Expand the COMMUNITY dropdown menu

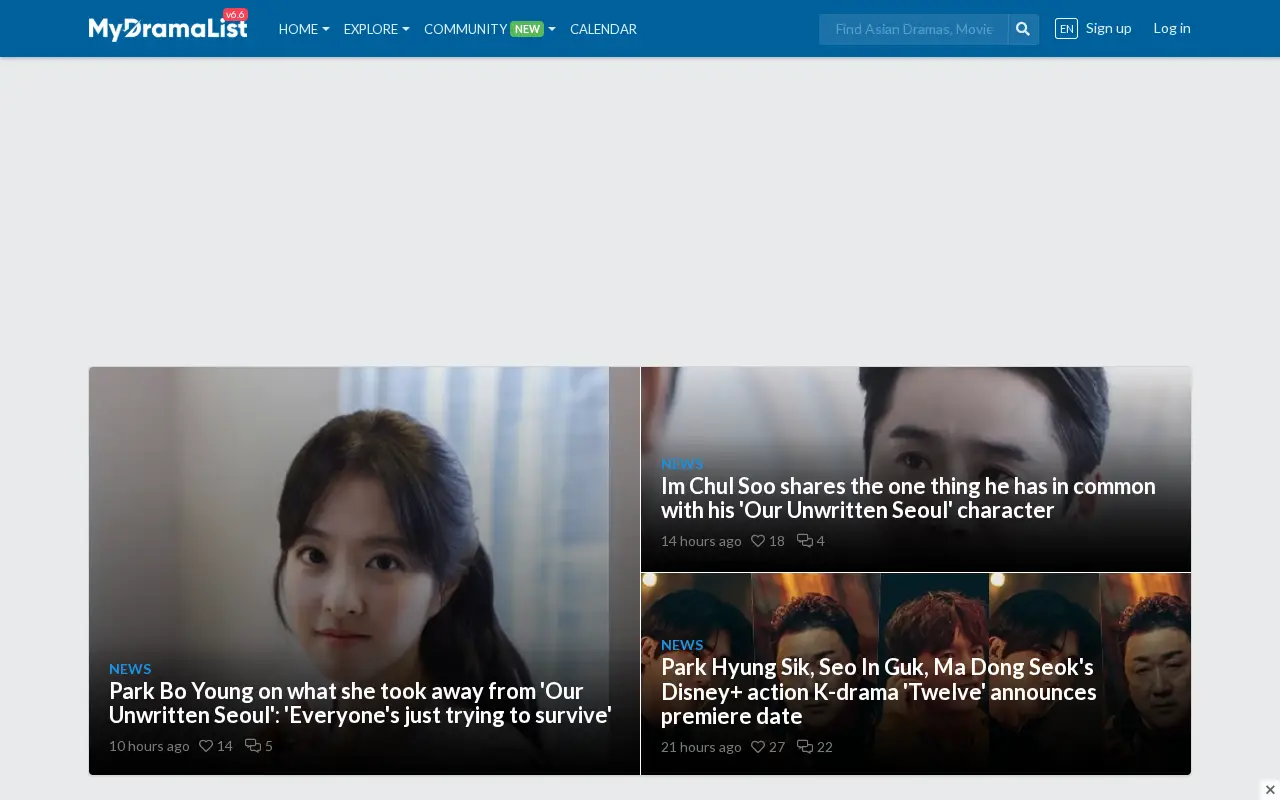point(490,29)
